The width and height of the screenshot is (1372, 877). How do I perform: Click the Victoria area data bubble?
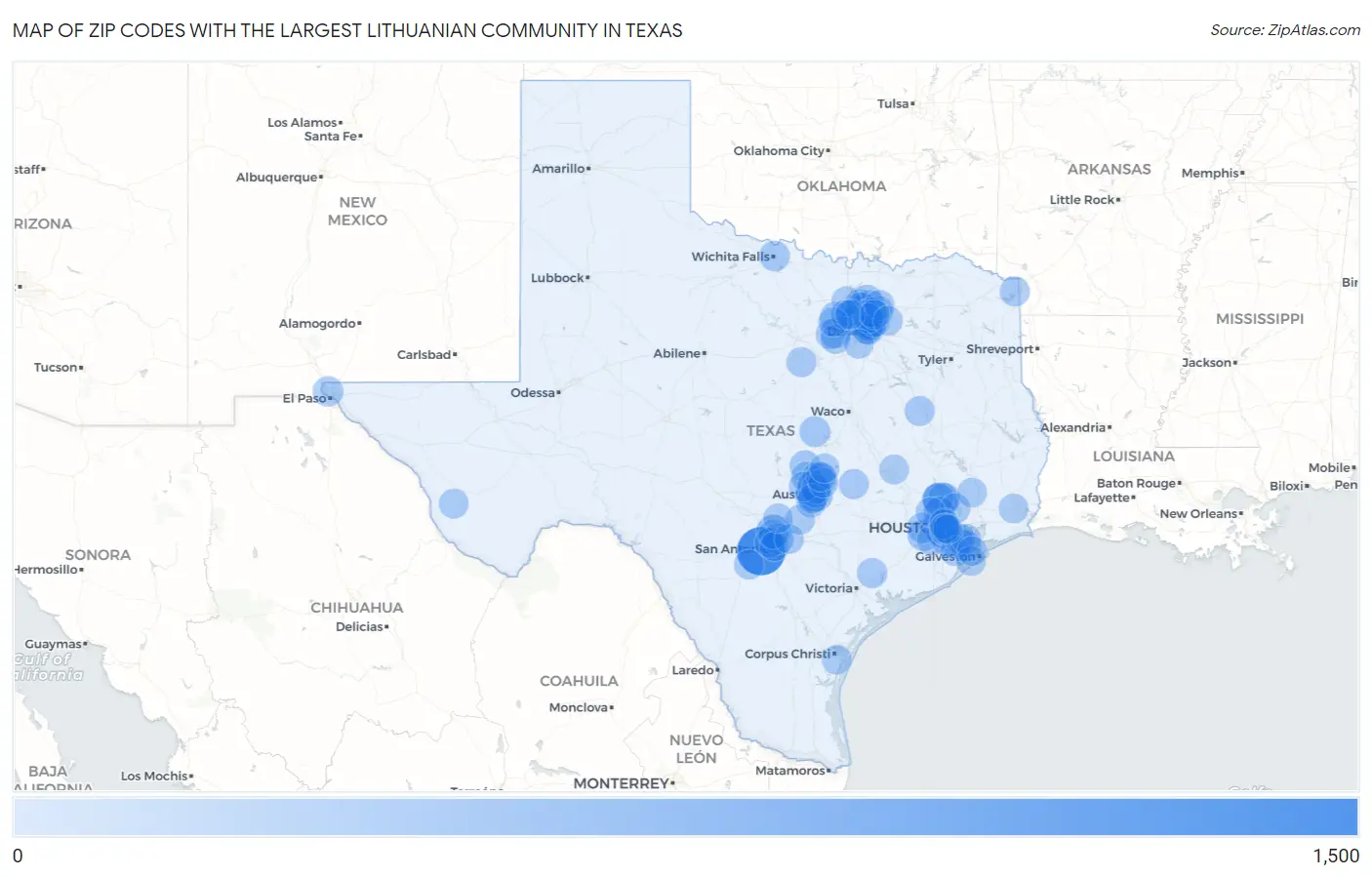tap(871, 573)
